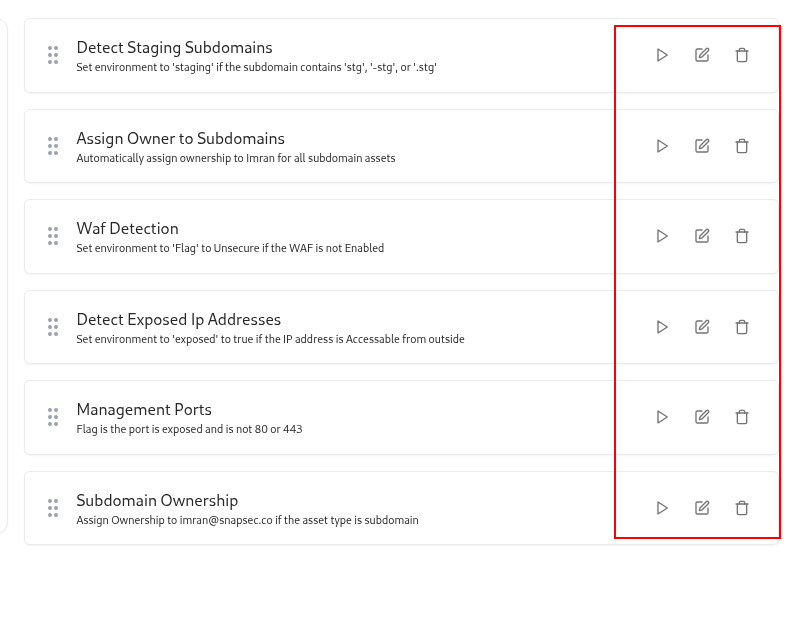
Task: Edit the Subdomain Ownership rule
Action: click(x=701, y=508)
